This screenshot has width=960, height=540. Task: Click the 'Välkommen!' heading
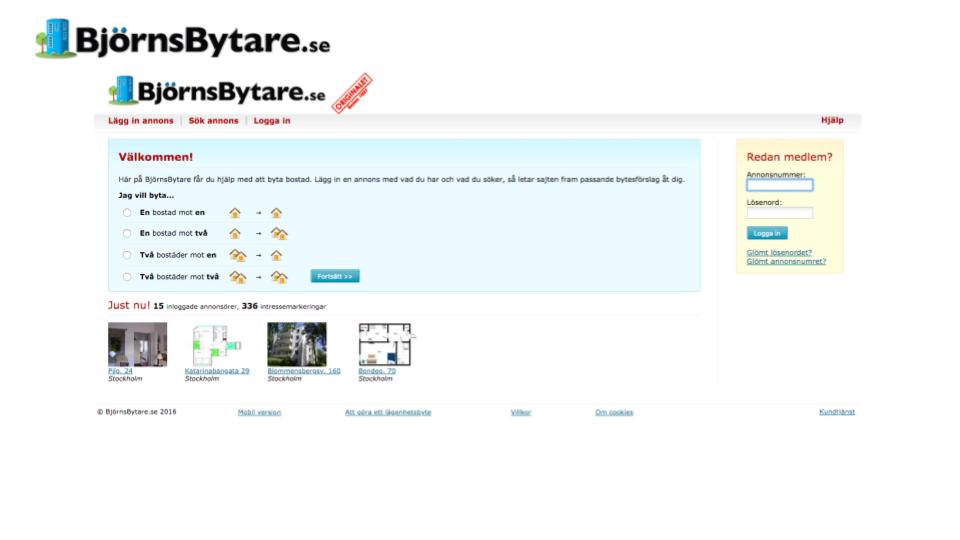[x=156, y=157]
